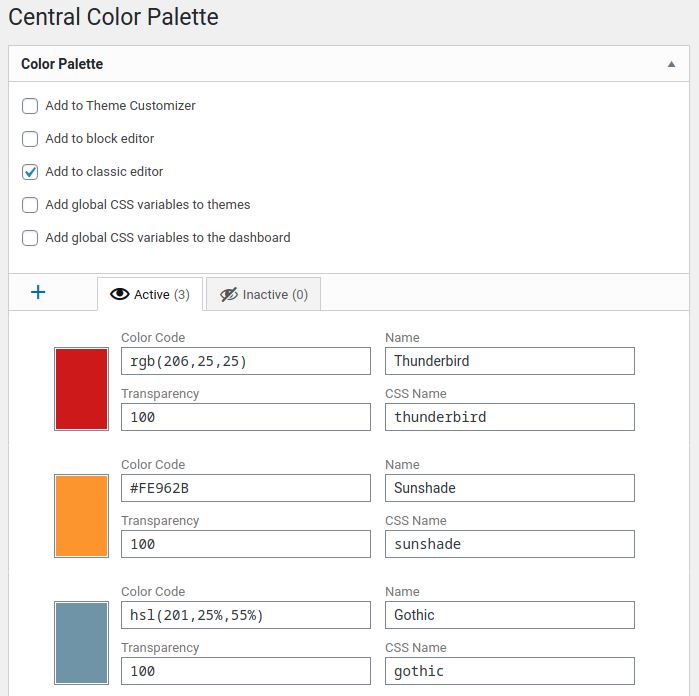Open the red Thunderbird color swatch

pos(81,389)
